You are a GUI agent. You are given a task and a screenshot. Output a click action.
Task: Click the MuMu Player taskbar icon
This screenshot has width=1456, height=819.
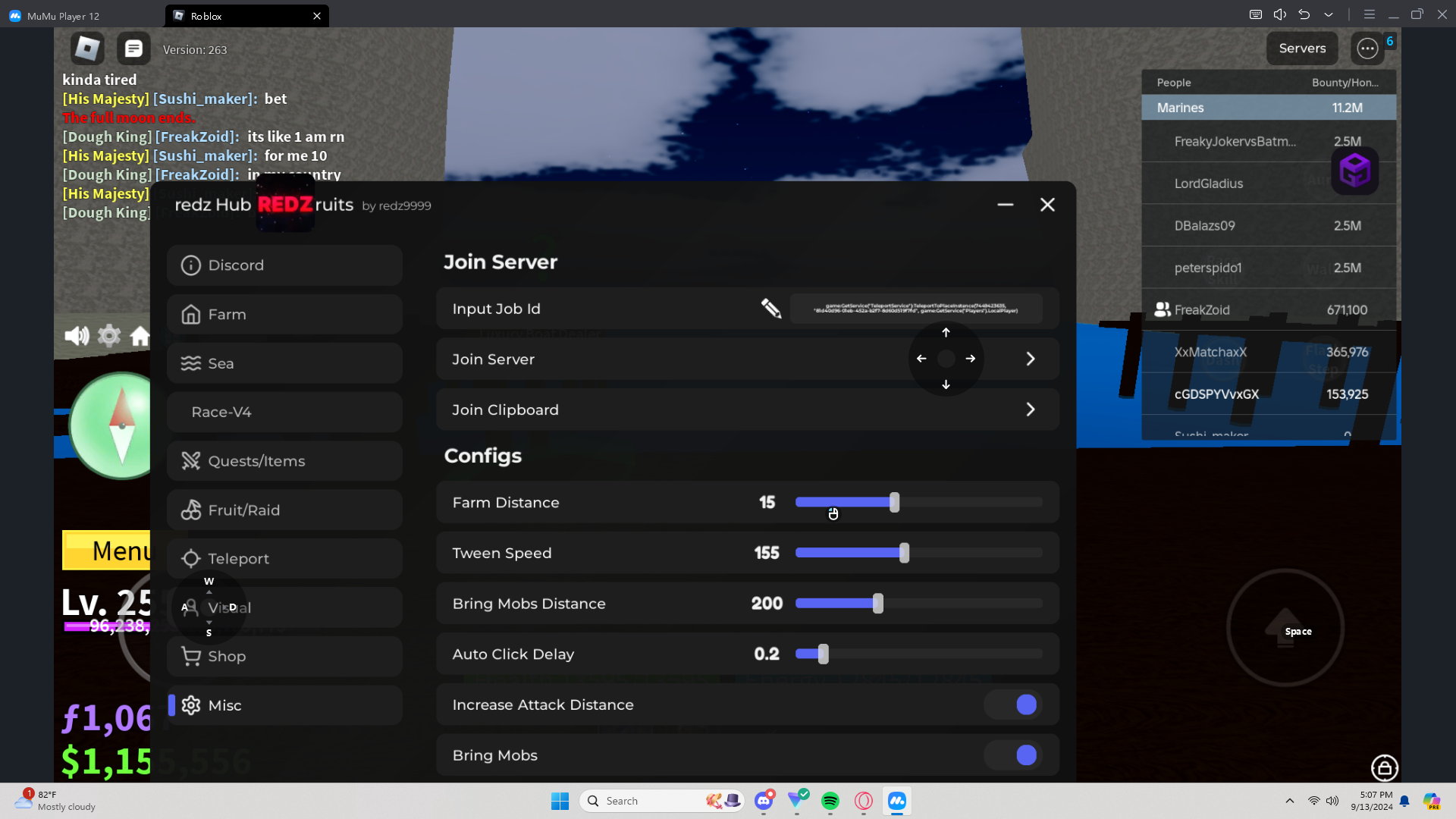[x=897, y=801]
